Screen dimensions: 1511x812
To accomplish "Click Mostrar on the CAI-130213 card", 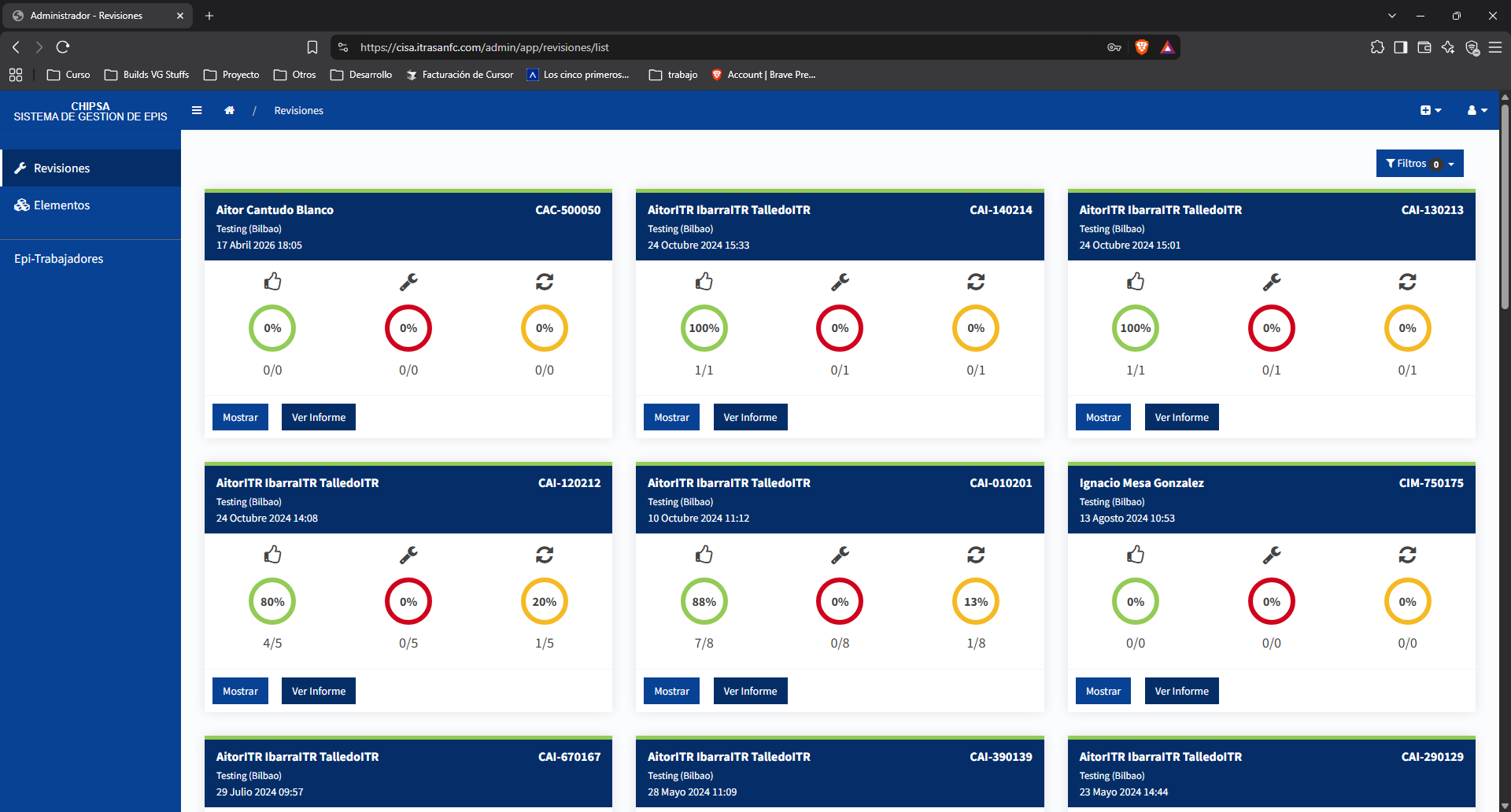I will 1103,417.
